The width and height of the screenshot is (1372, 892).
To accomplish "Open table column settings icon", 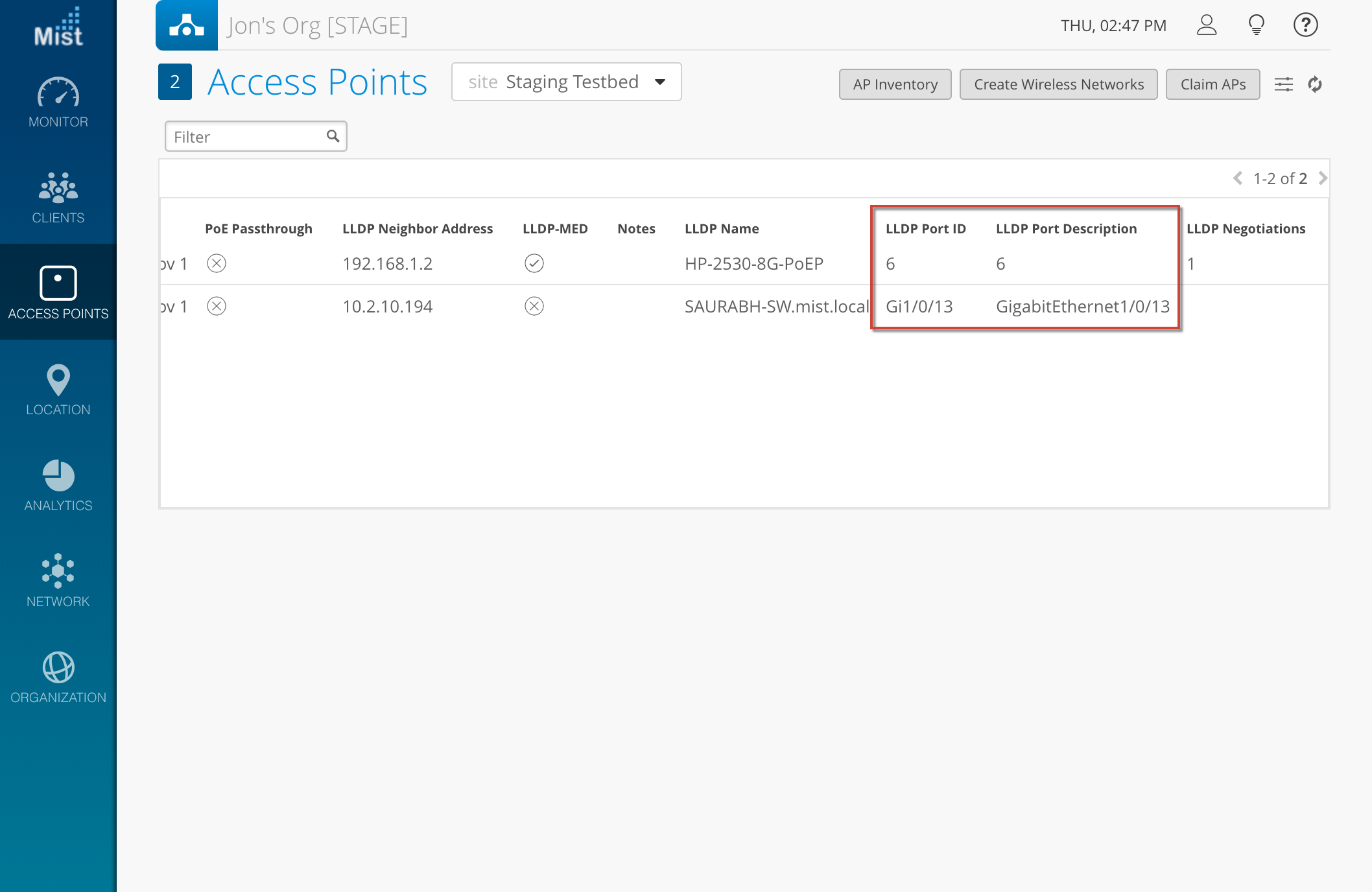I will tap(1283, 84).
